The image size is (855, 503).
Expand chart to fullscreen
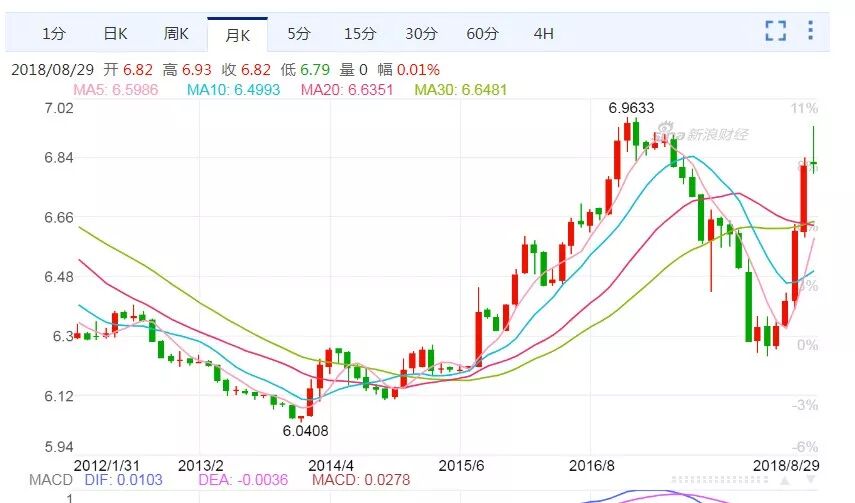[x=775, y=31]
